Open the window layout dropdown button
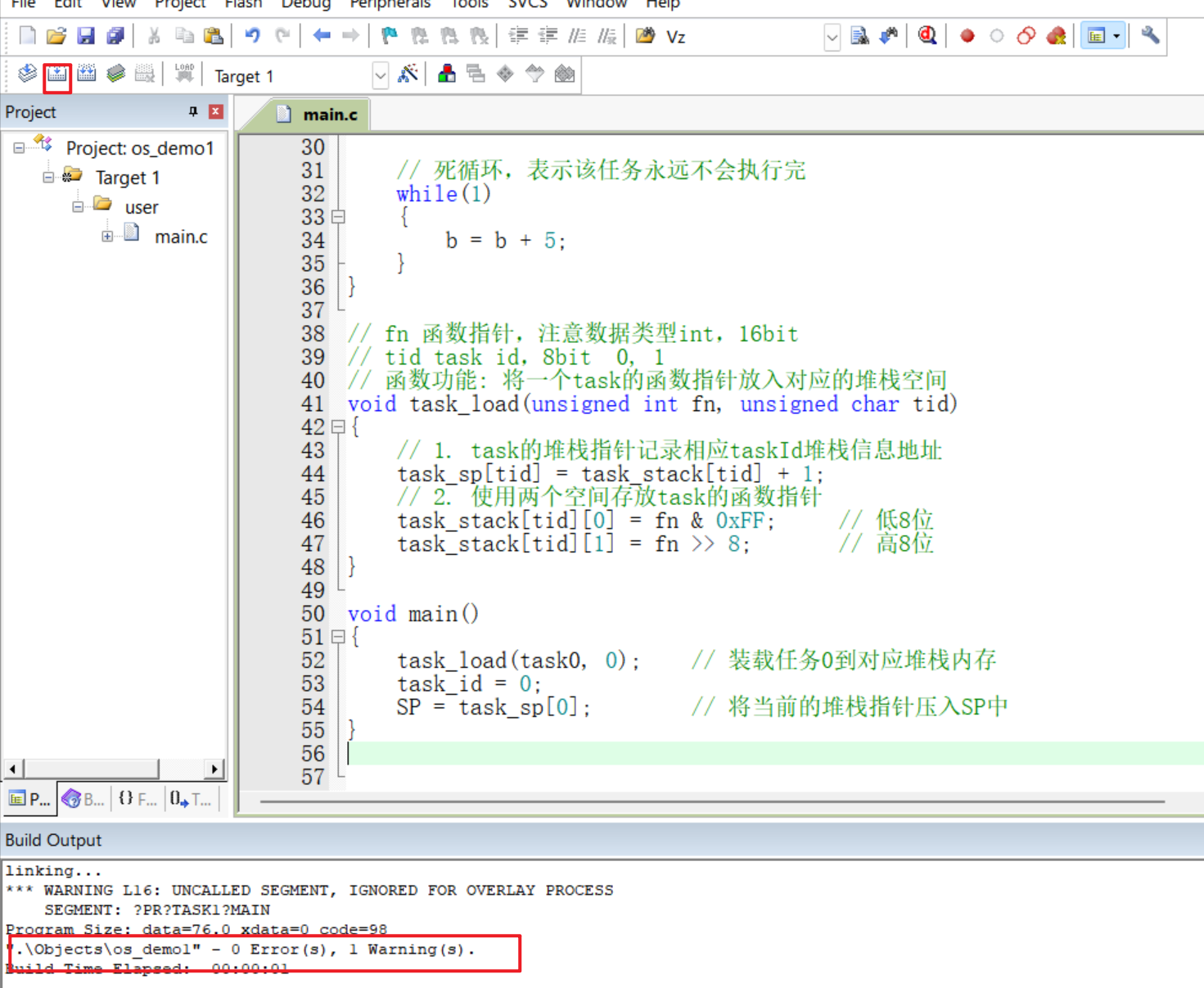 (x=1103, y=36)
